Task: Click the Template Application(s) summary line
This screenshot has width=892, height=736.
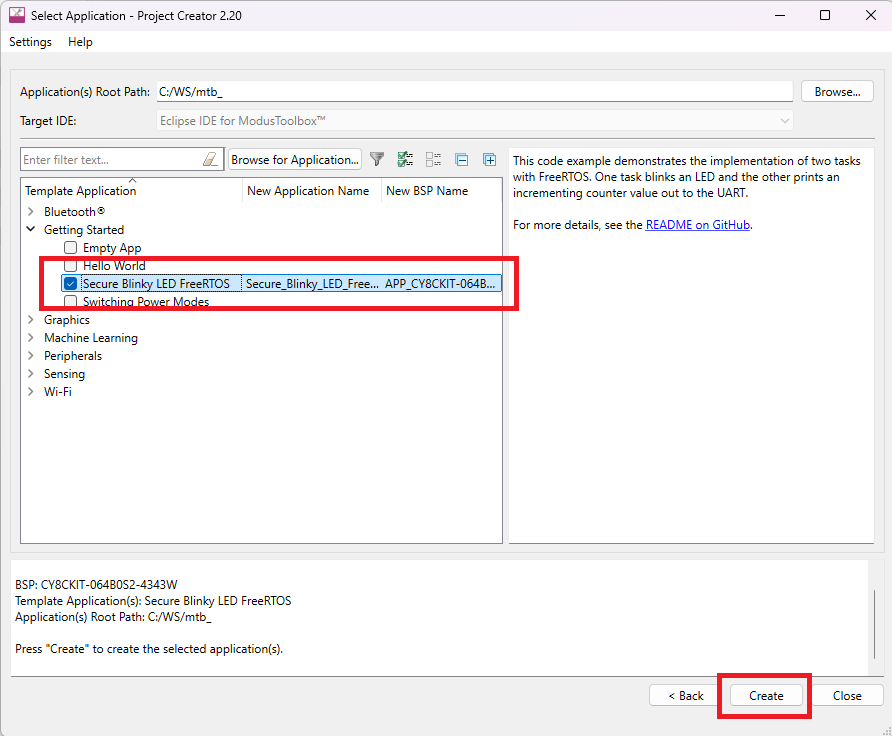Action: pos(153,601)
